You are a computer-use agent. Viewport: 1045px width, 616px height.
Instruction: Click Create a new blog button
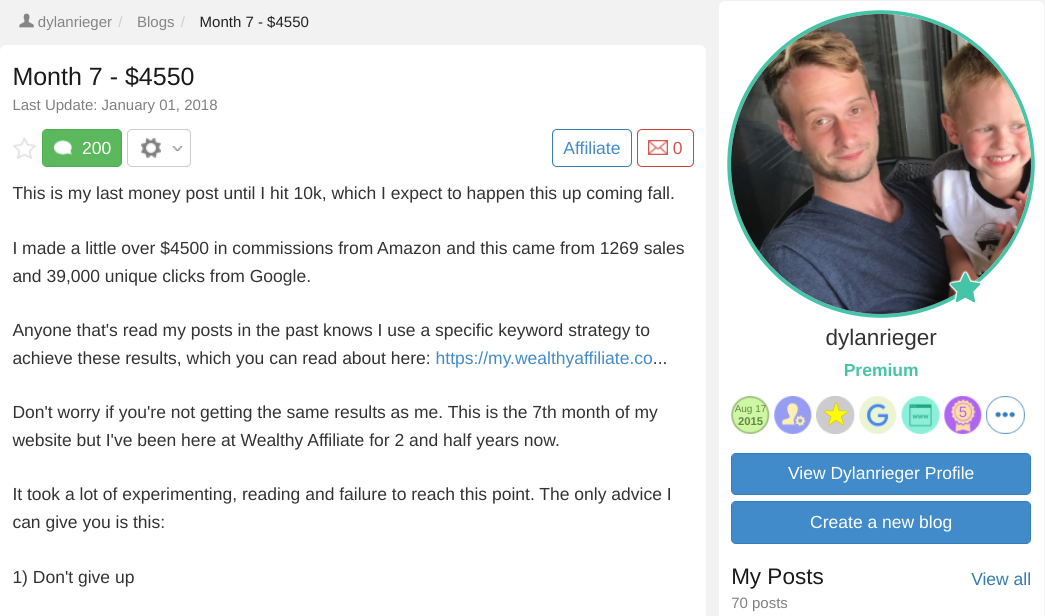881,523
